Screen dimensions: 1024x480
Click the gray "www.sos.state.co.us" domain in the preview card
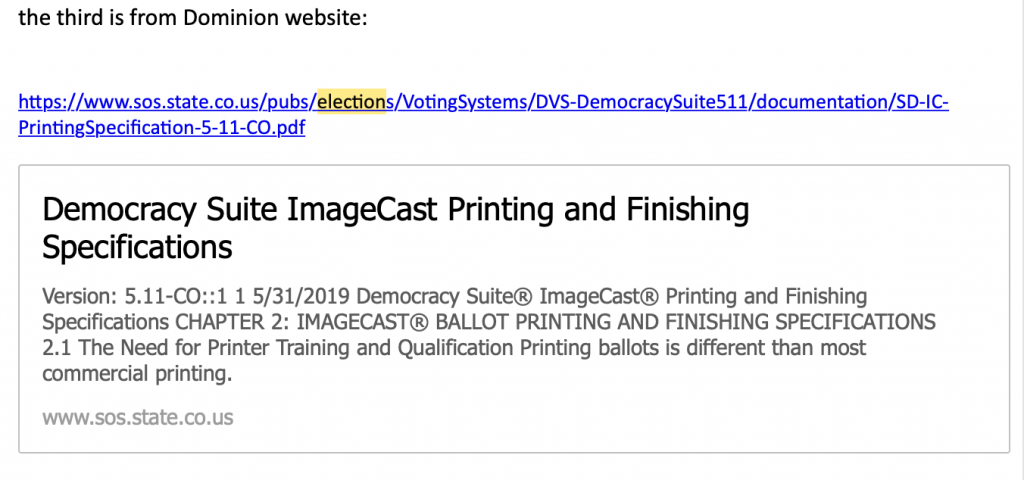tap(137, 417)
